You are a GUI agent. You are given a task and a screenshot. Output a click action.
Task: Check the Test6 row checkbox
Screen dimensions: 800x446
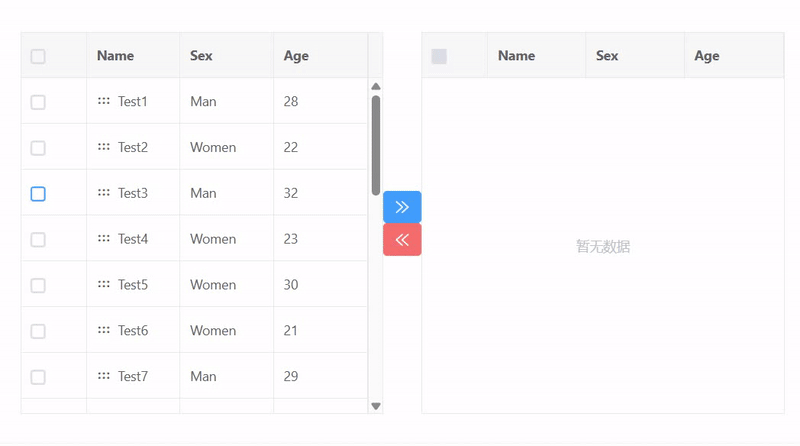(x=38, y=331)
